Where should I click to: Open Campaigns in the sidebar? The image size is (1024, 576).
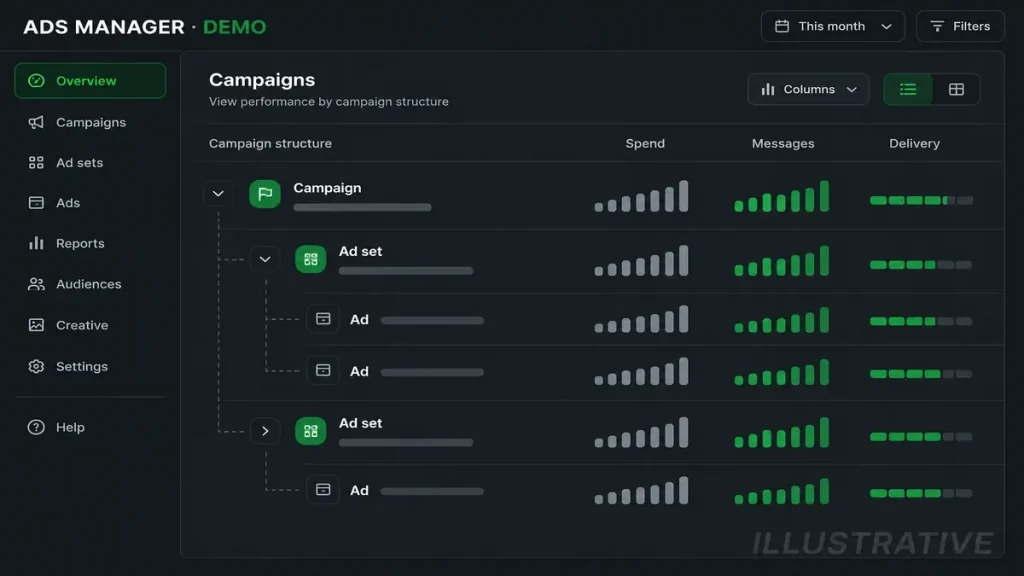(x=90, y=122)
